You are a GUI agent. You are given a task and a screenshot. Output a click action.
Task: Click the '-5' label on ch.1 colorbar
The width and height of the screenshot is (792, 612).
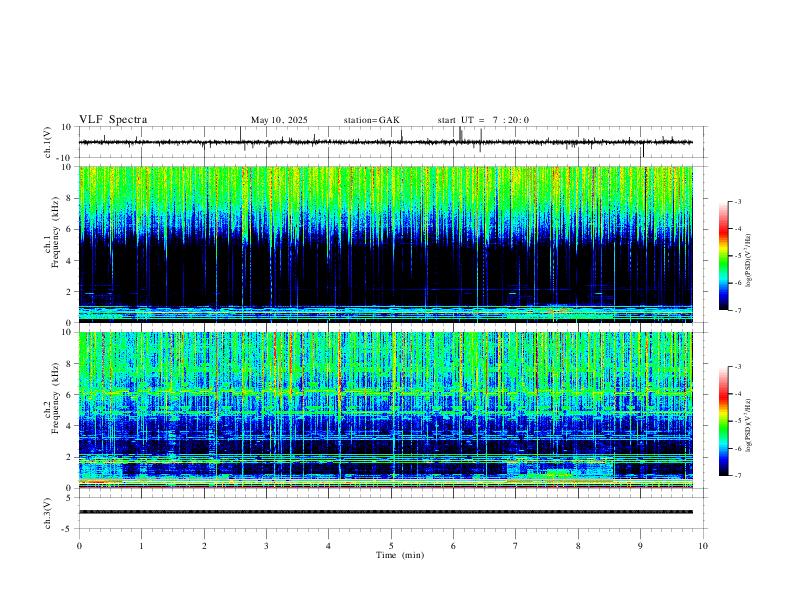pos(737,256)
